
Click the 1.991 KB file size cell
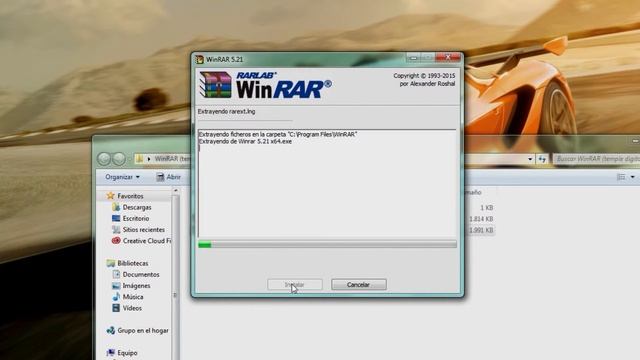tap(481, 230)
